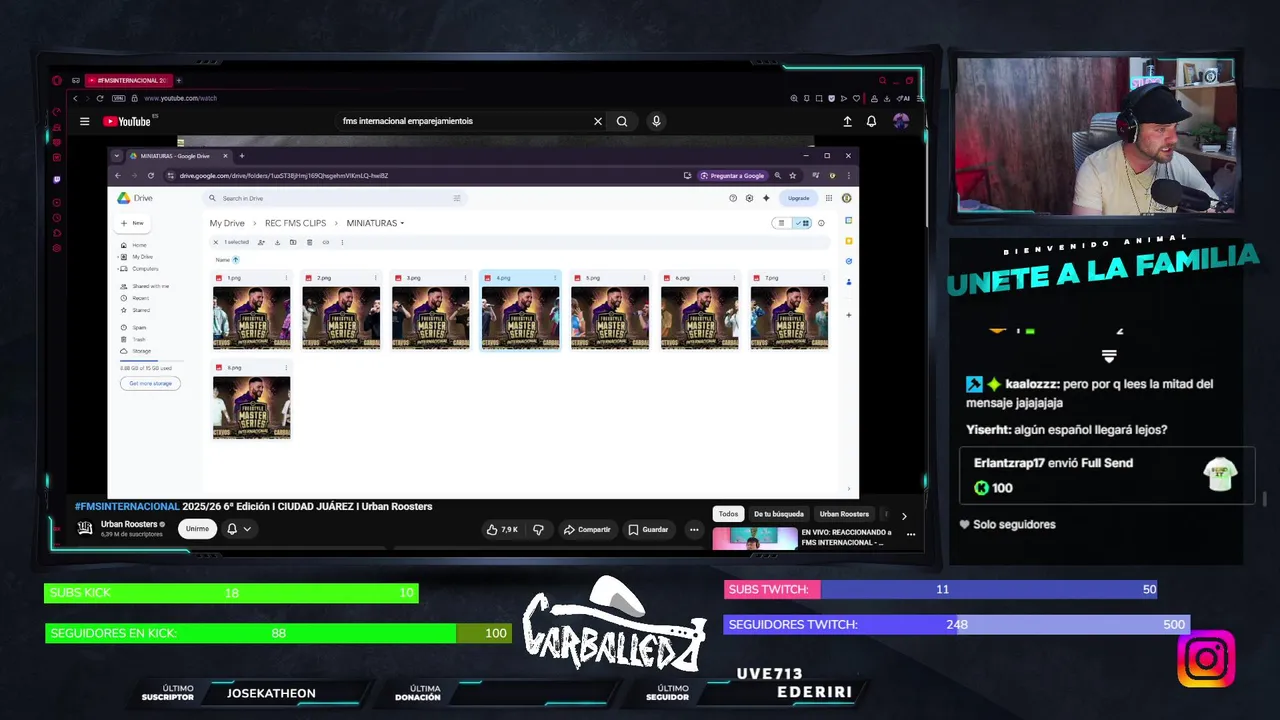Open YouTube notifications bell
Image resolution: width=1280 pixels, height=720 pixels.
pyautogui.click(x=871, y=121)
